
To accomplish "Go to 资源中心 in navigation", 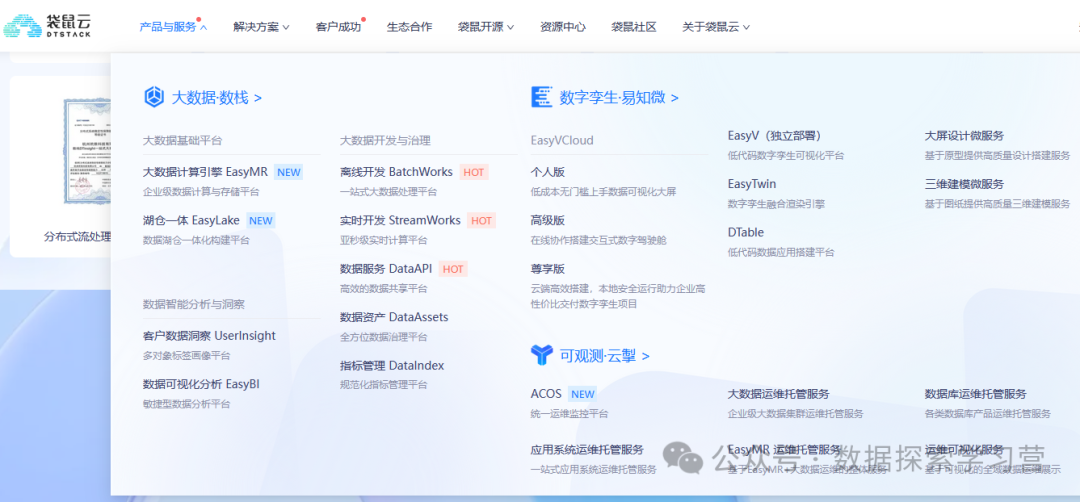I will (562, 27).
